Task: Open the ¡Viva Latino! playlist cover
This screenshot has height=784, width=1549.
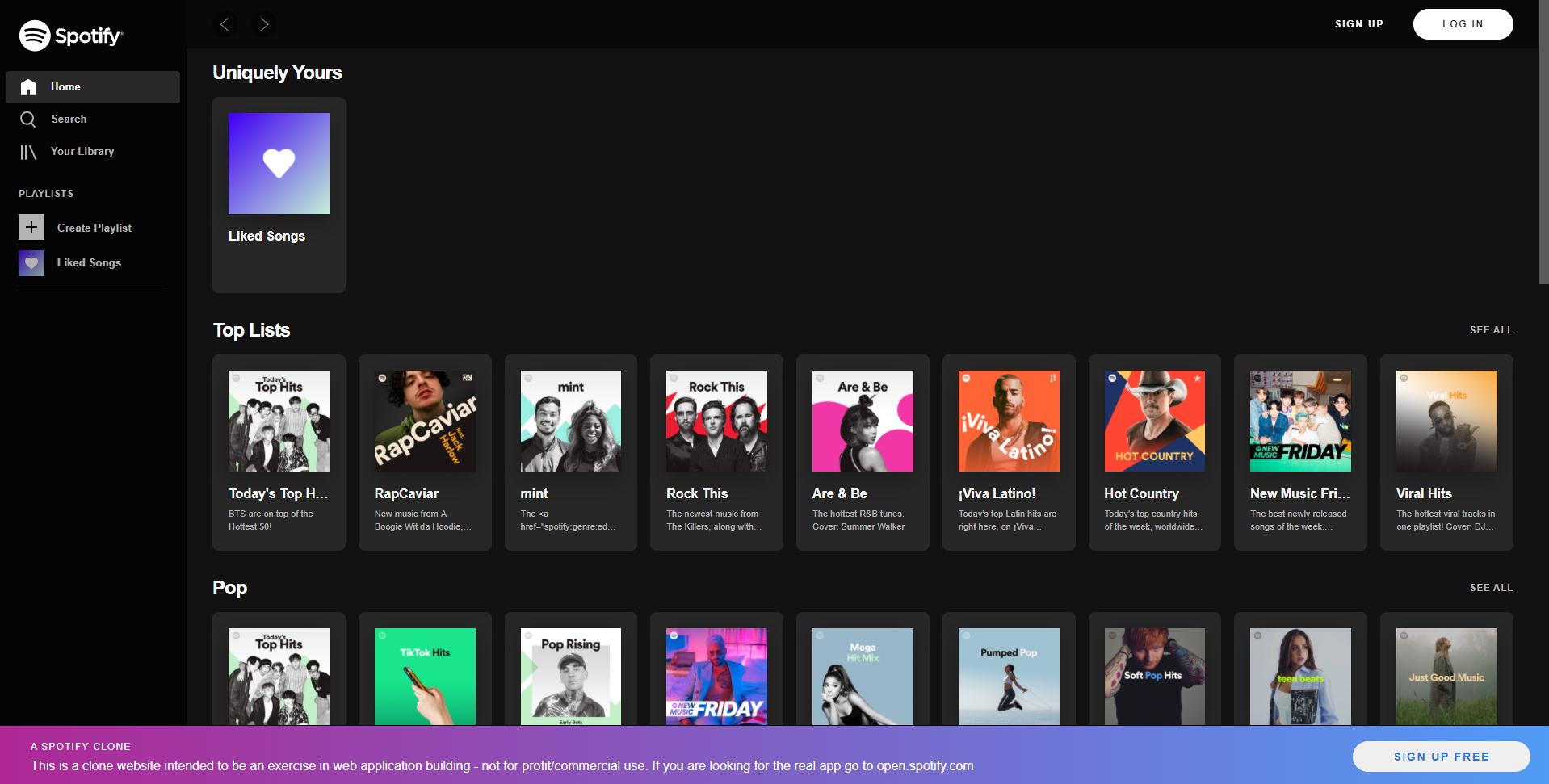Action: [1009, 421]
